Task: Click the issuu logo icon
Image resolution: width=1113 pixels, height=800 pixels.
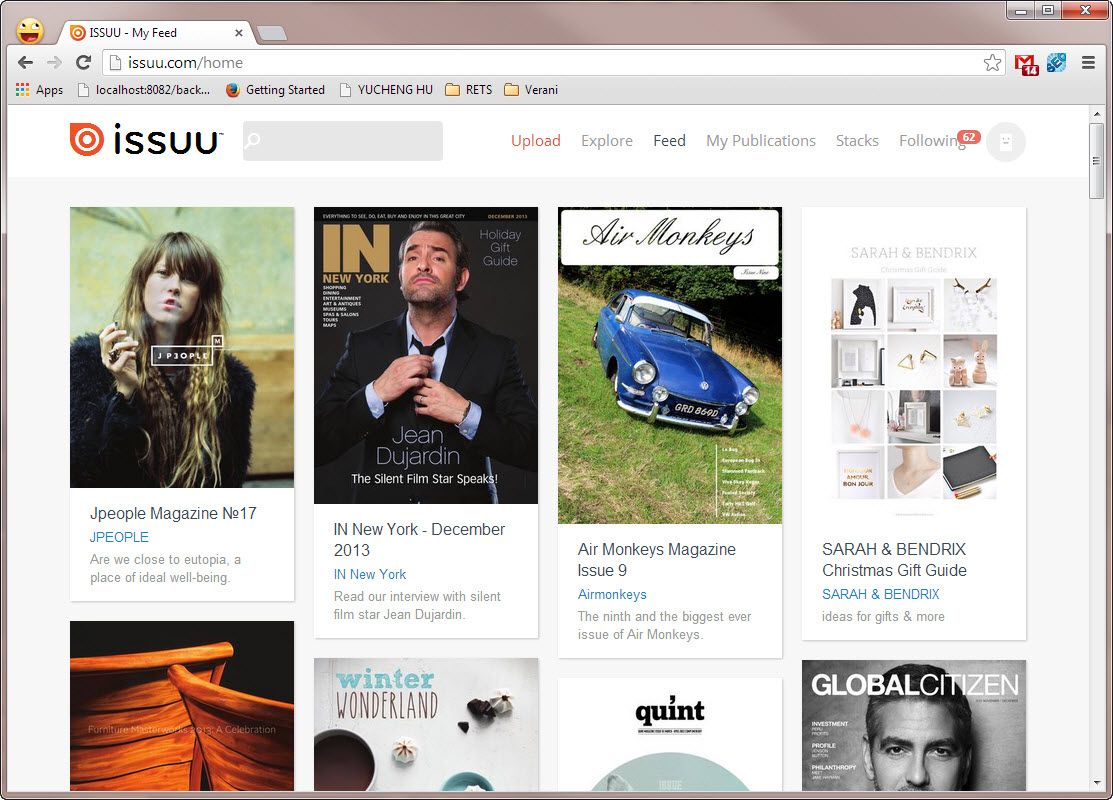Action: (86, 140)
